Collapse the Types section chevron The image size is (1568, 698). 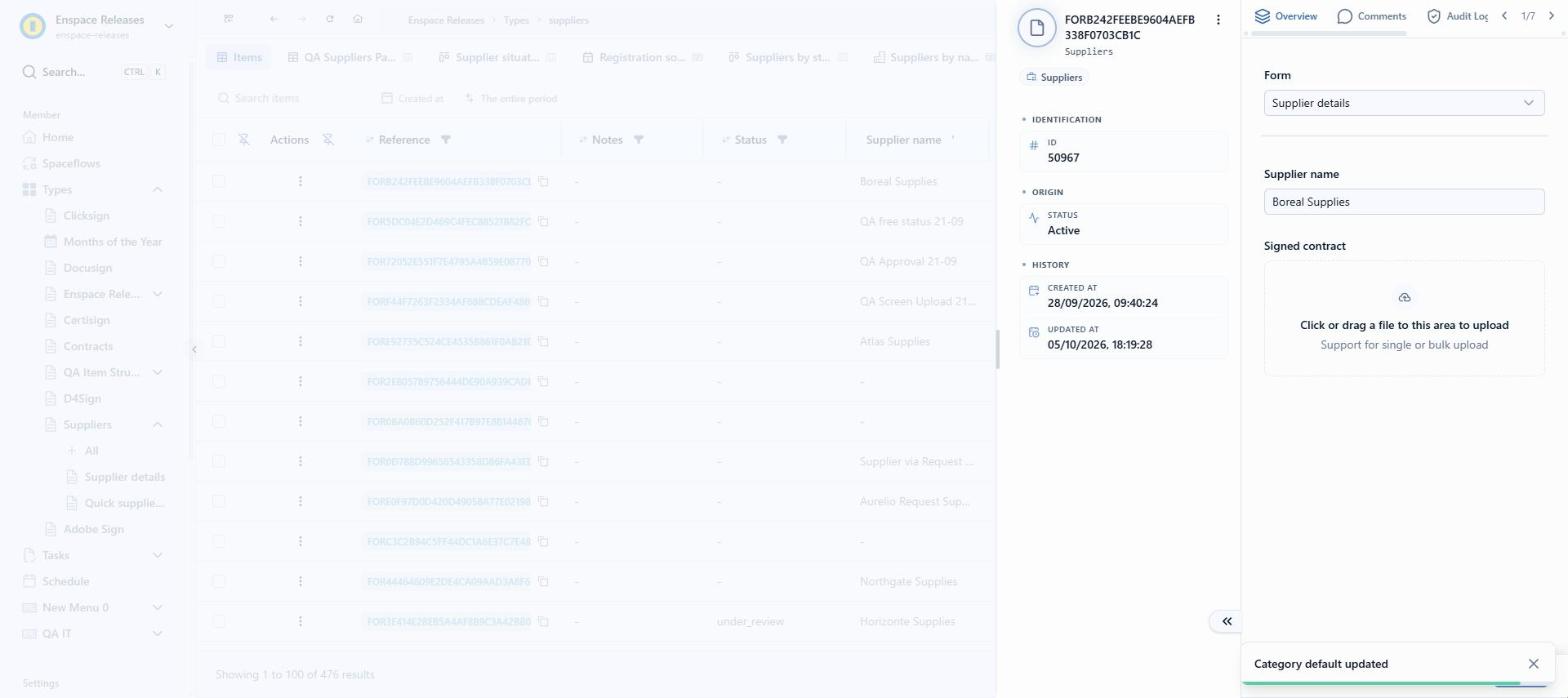point(158,190)
